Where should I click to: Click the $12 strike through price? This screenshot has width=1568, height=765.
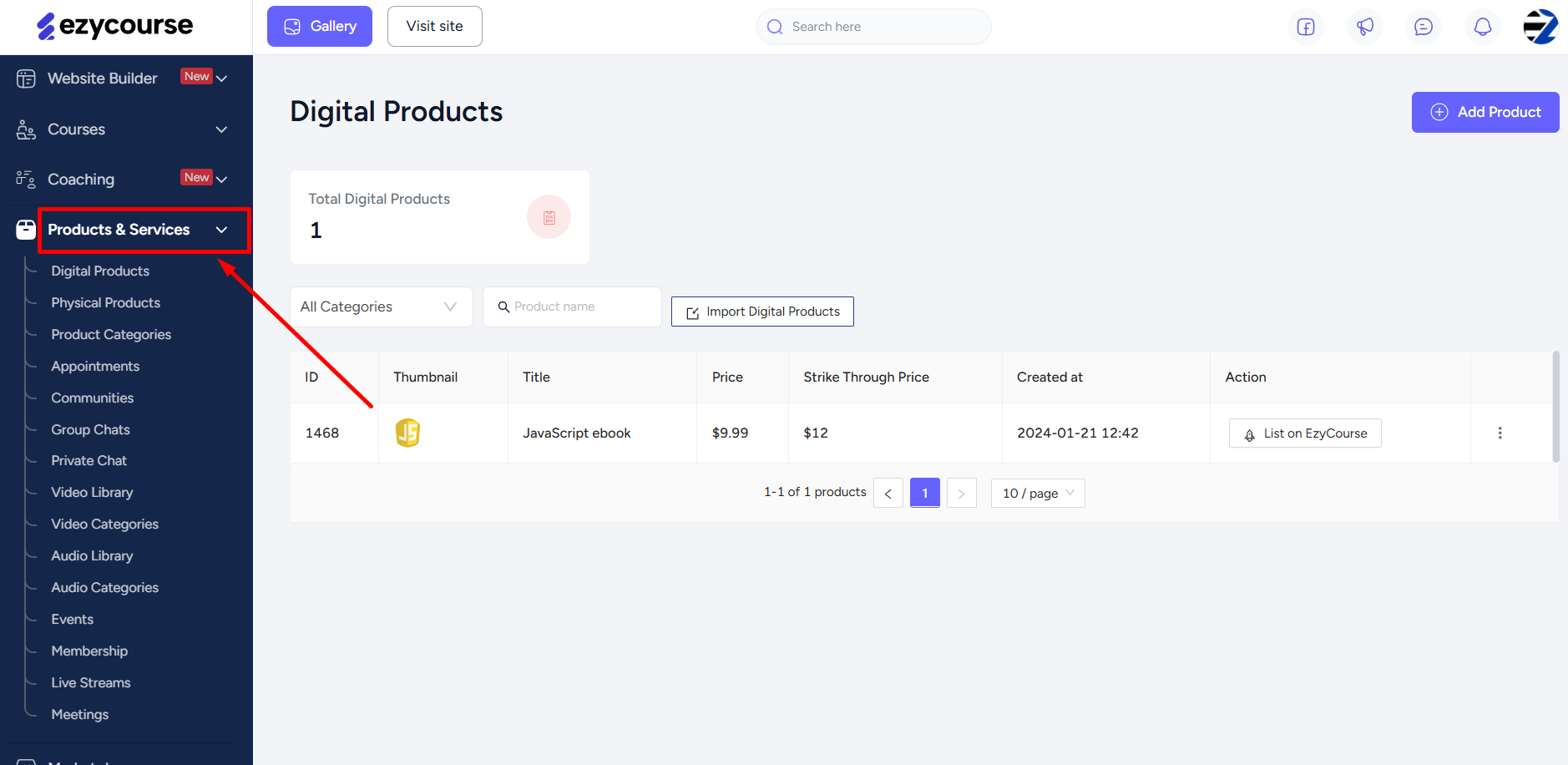[x=816, y=433]
